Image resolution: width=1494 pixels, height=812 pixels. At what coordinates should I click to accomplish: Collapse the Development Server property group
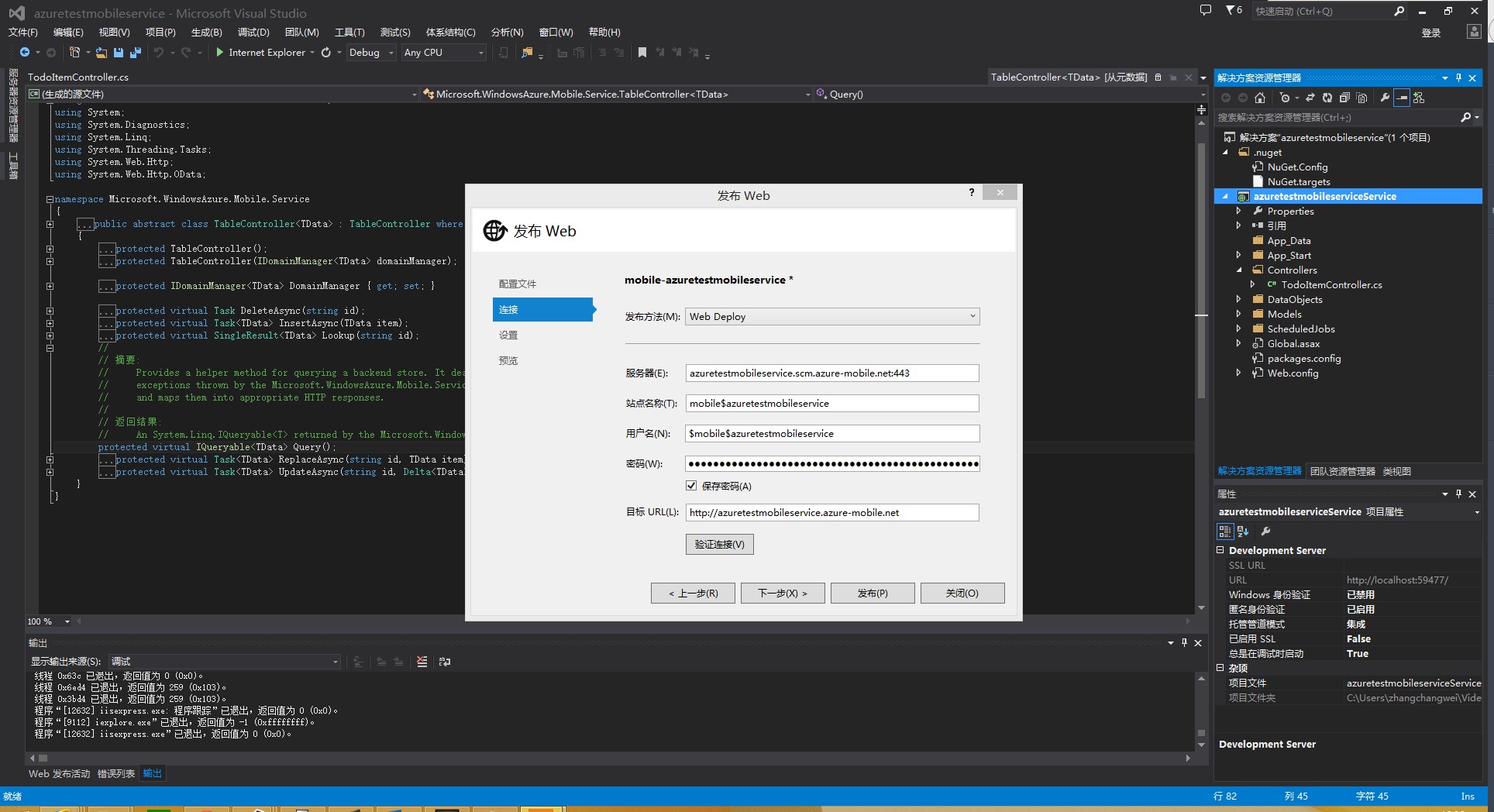click(x=1220, y=550)
